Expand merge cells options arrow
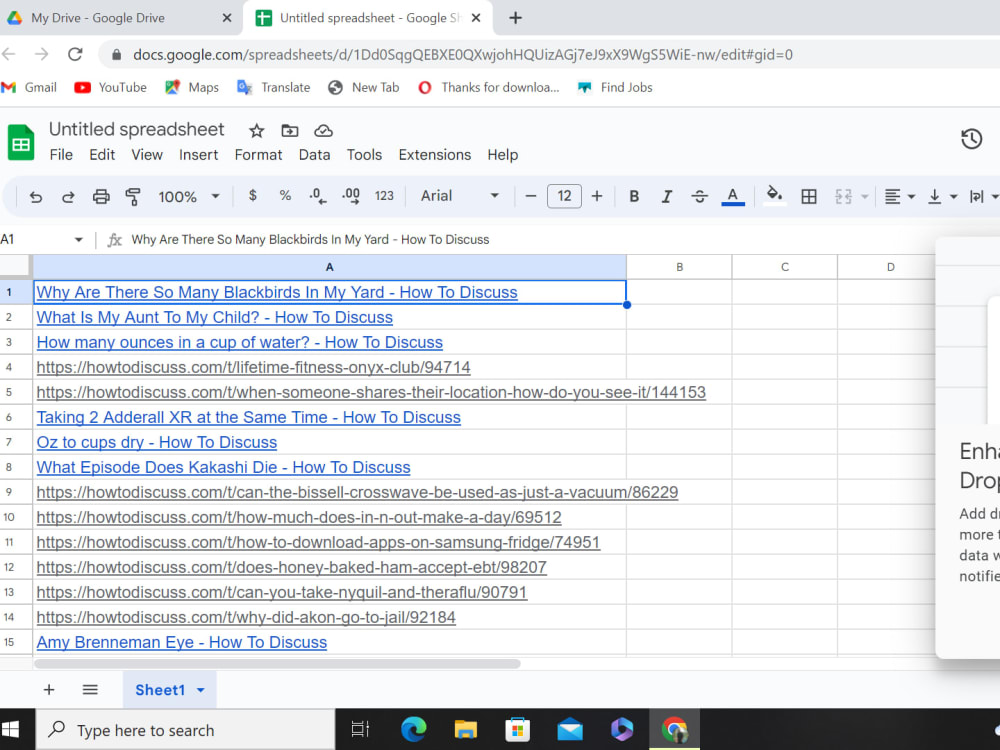The width and height of the screenshot is (1000, 750). (x=865, y=196)
